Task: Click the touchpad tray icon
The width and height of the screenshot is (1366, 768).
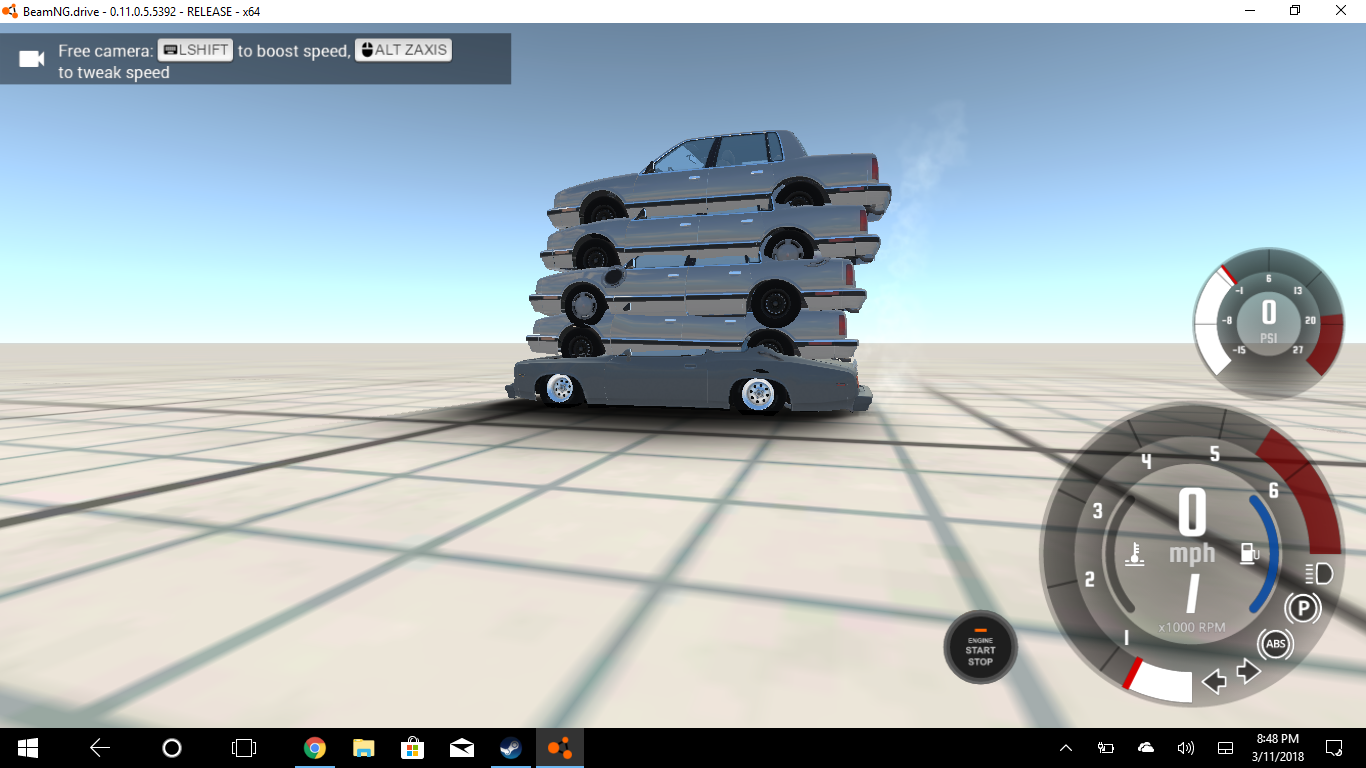Action: (x=1225, y=748)
